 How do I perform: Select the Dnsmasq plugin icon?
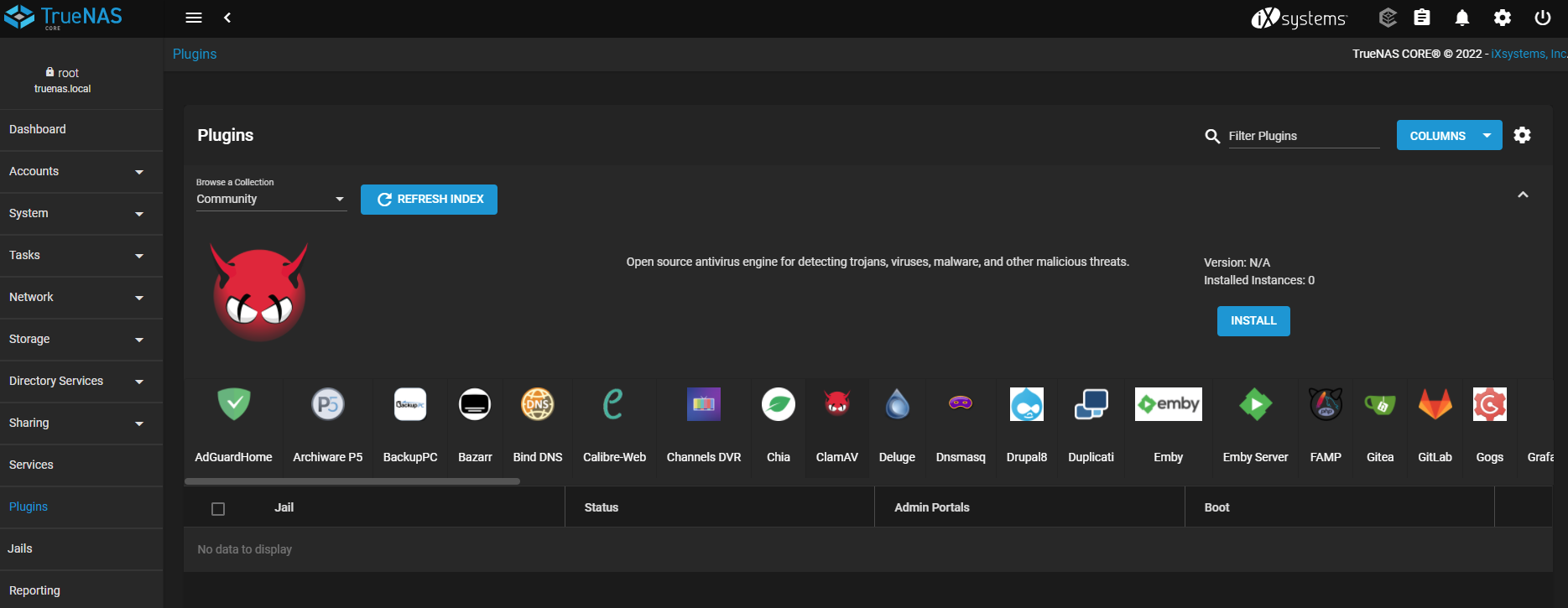pyautogui.click(x=961, y=403)
